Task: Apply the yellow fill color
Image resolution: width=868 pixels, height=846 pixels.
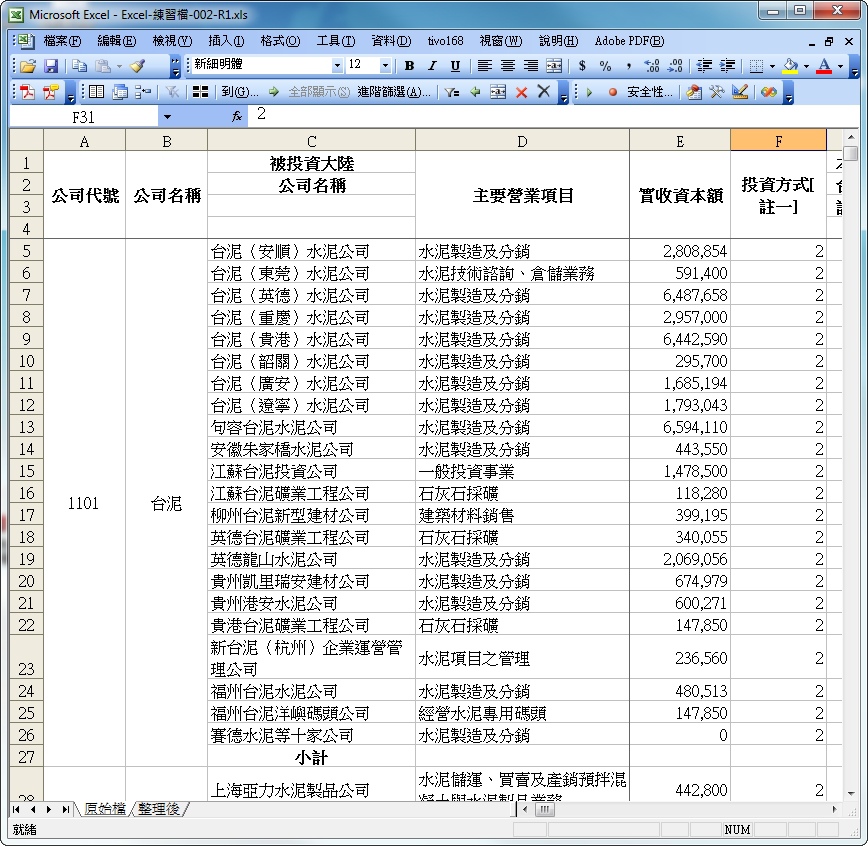Action: pos(790,66)
